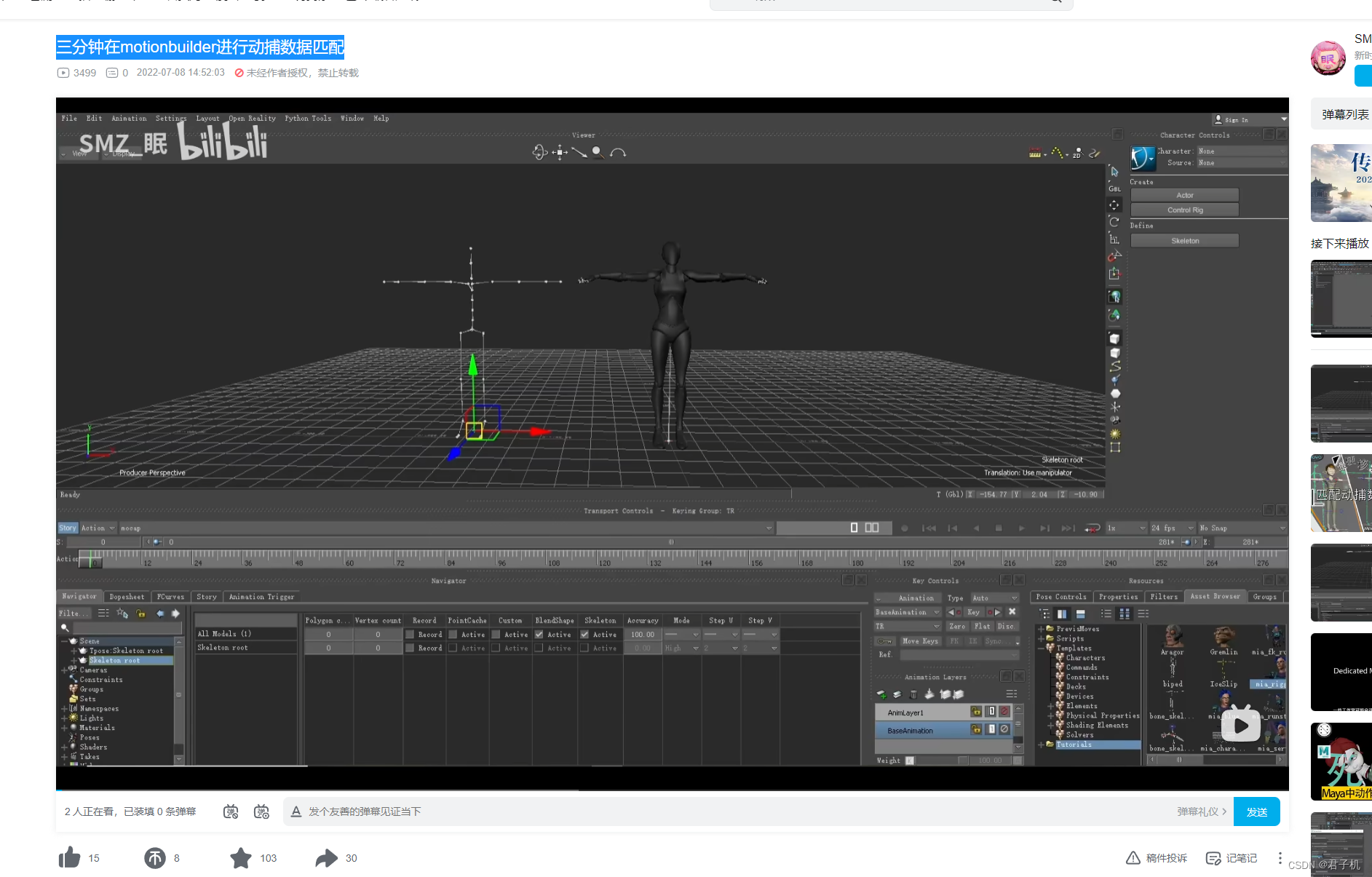This screenshot has width=1372, height=877.
Task: Click the Control Rig button
Action: pos(1184,210)
